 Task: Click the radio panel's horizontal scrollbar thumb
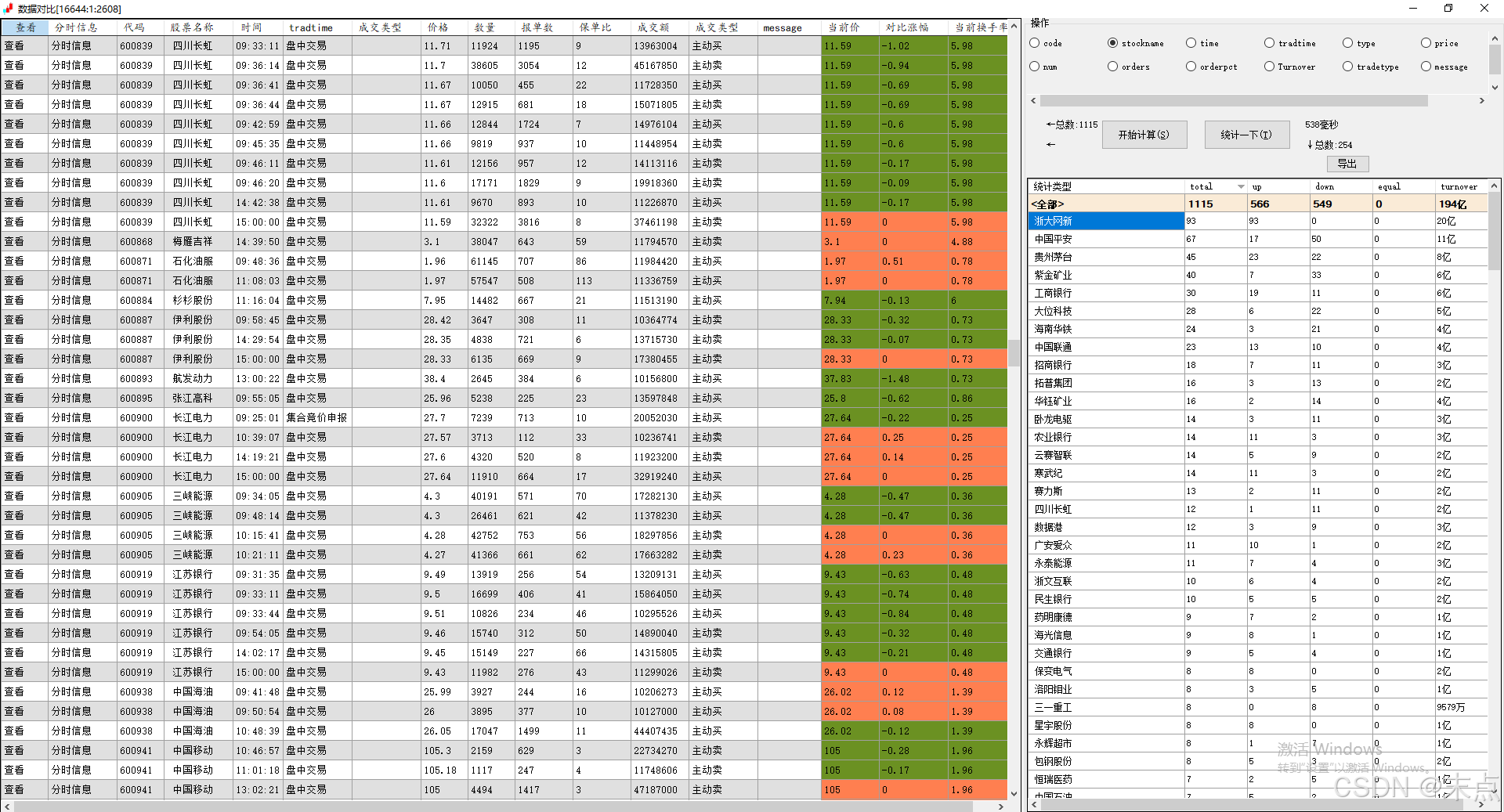point(1234,101)
